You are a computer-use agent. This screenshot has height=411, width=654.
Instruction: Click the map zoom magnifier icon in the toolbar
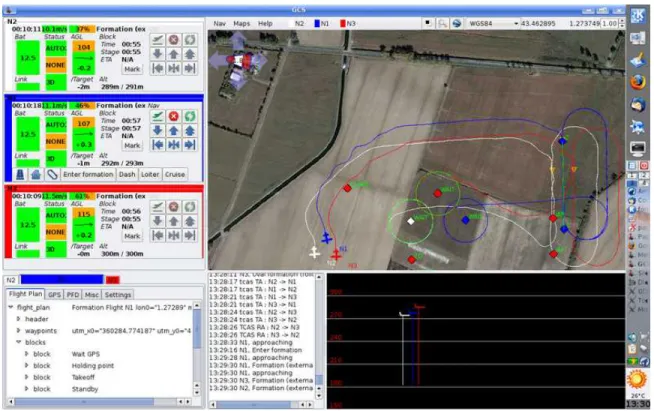pyautogui.click(x=442, y=23)
